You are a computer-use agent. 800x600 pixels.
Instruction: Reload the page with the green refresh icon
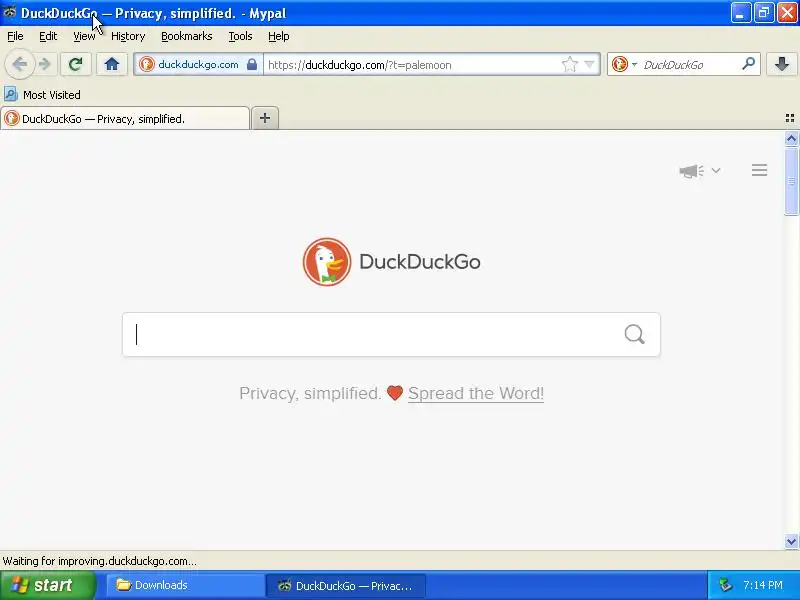click(76, 64)
